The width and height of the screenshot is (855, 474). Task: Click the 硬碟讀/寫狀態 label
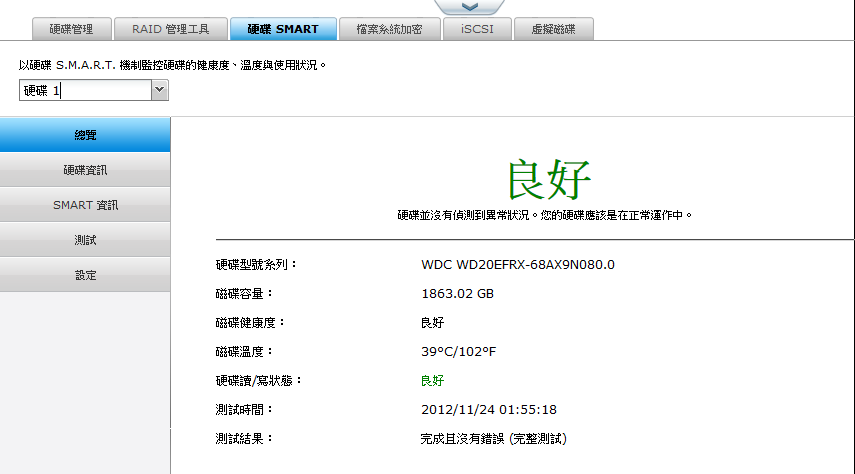pyautogui.click(x=258, y=380)
